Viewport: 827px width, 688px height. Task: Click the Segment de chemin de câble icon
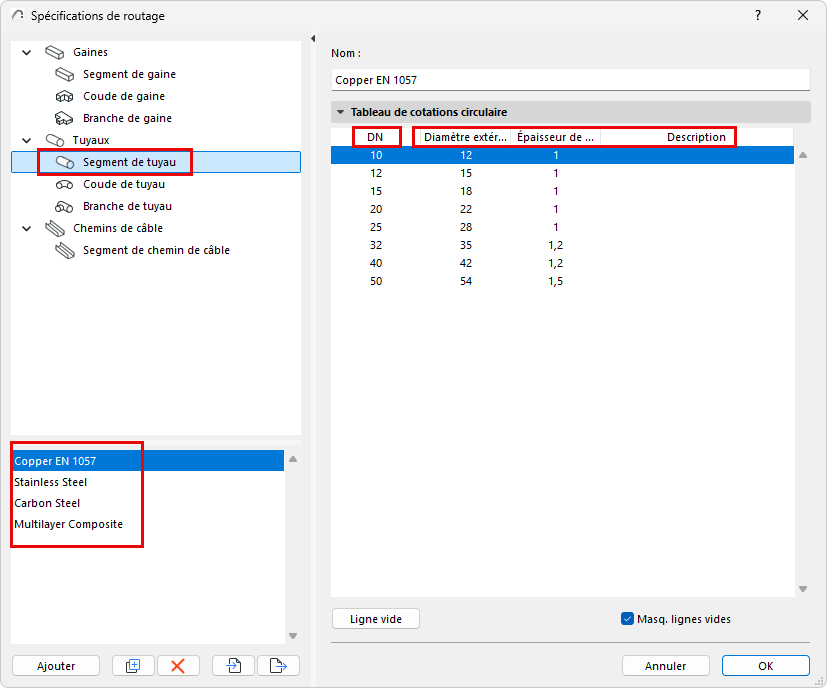[x=64, y=251]
